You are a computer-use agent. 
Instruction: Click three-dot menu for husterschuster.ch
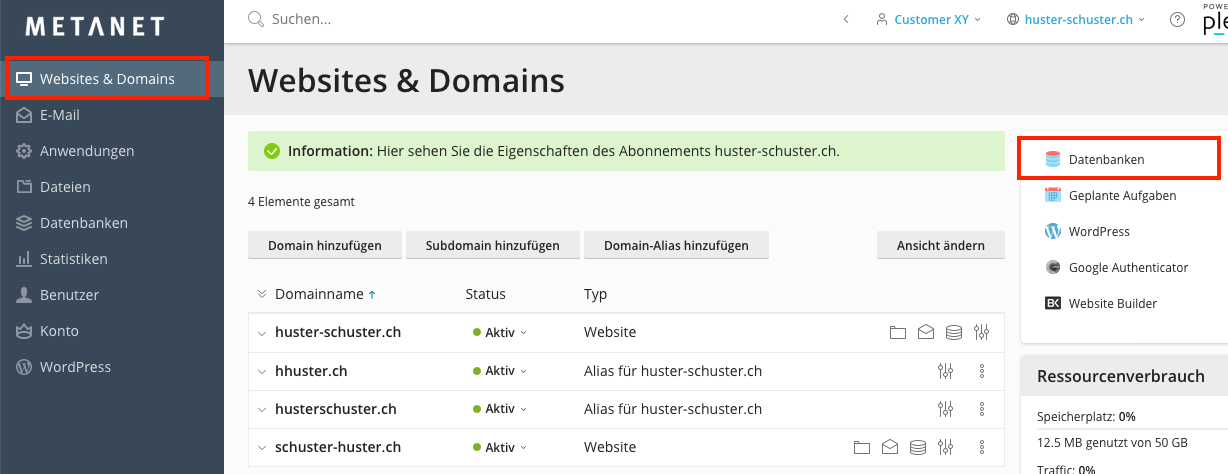click(x=982, y=409)
